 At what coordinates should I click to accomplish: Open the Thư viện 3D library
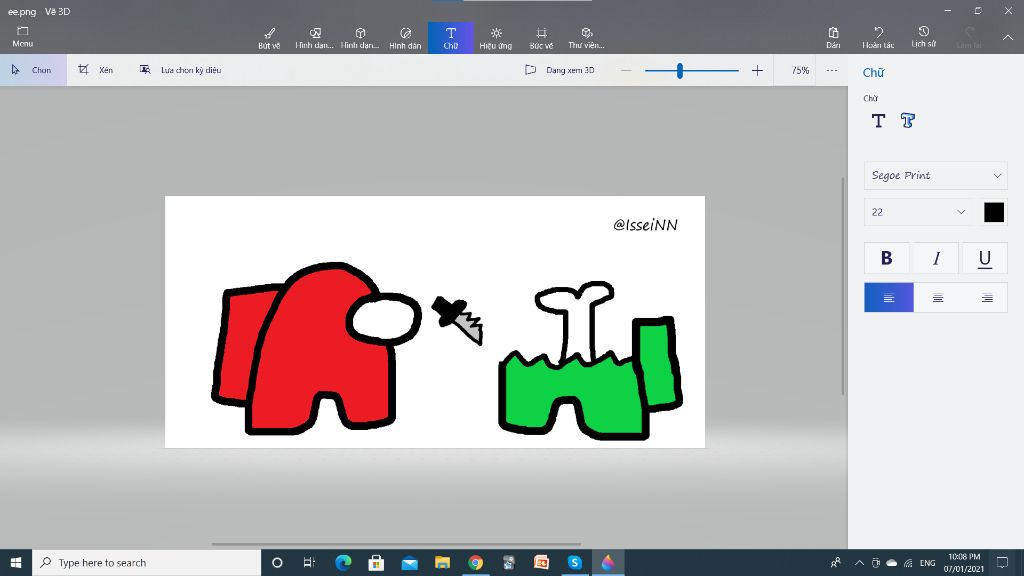point(586,38)
